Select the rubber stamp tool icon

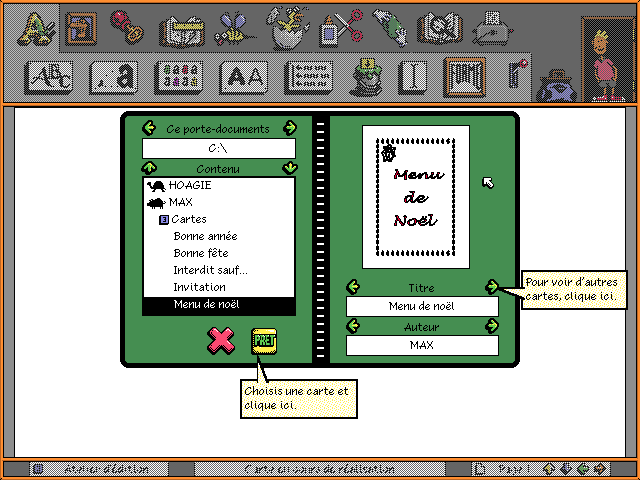pyautogui.click(x=125, y=26)
